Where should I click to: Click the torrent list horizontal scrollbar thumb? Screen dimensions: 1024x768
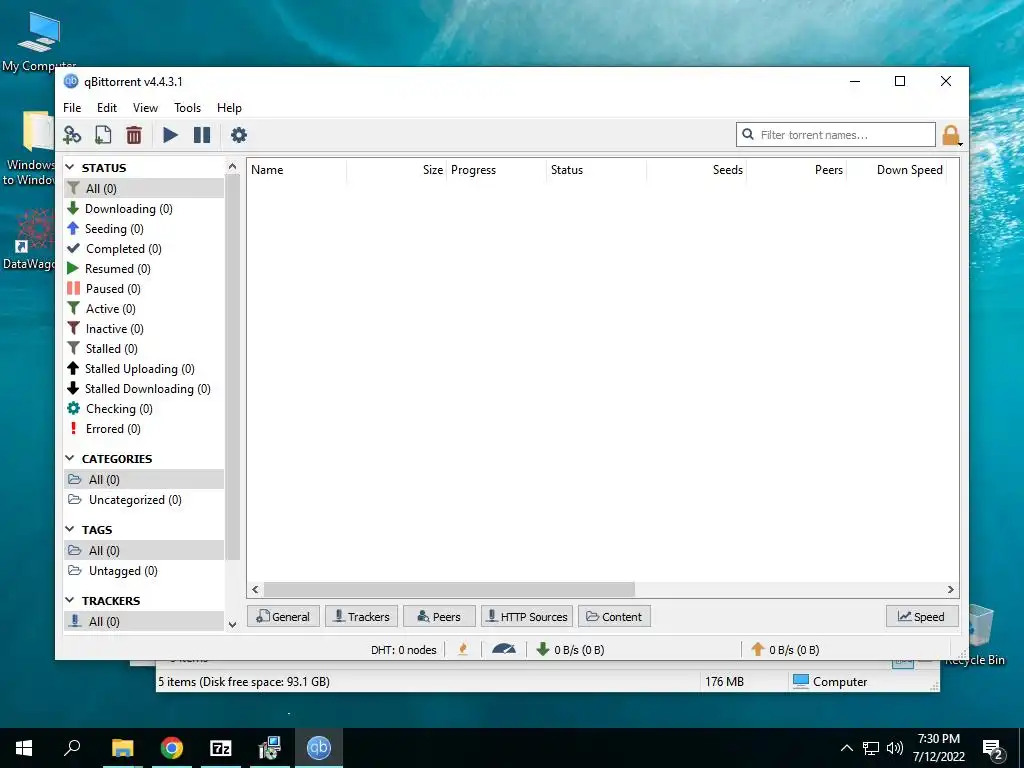coord(449,590)
